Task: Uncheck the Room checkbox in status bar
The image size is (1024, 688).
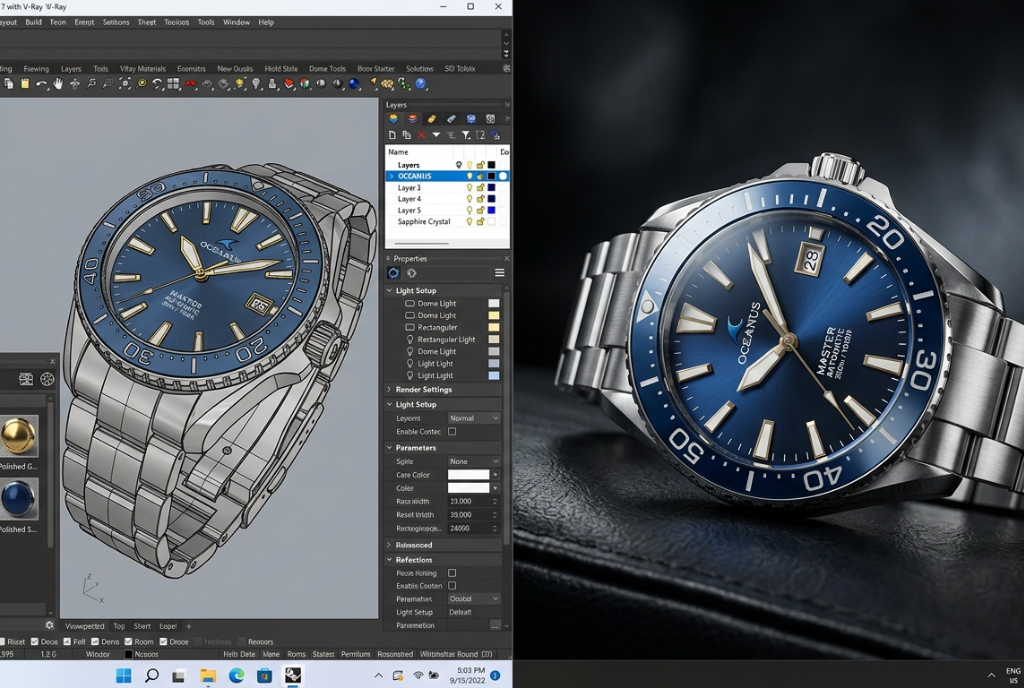Action: (x=129, y=642)
